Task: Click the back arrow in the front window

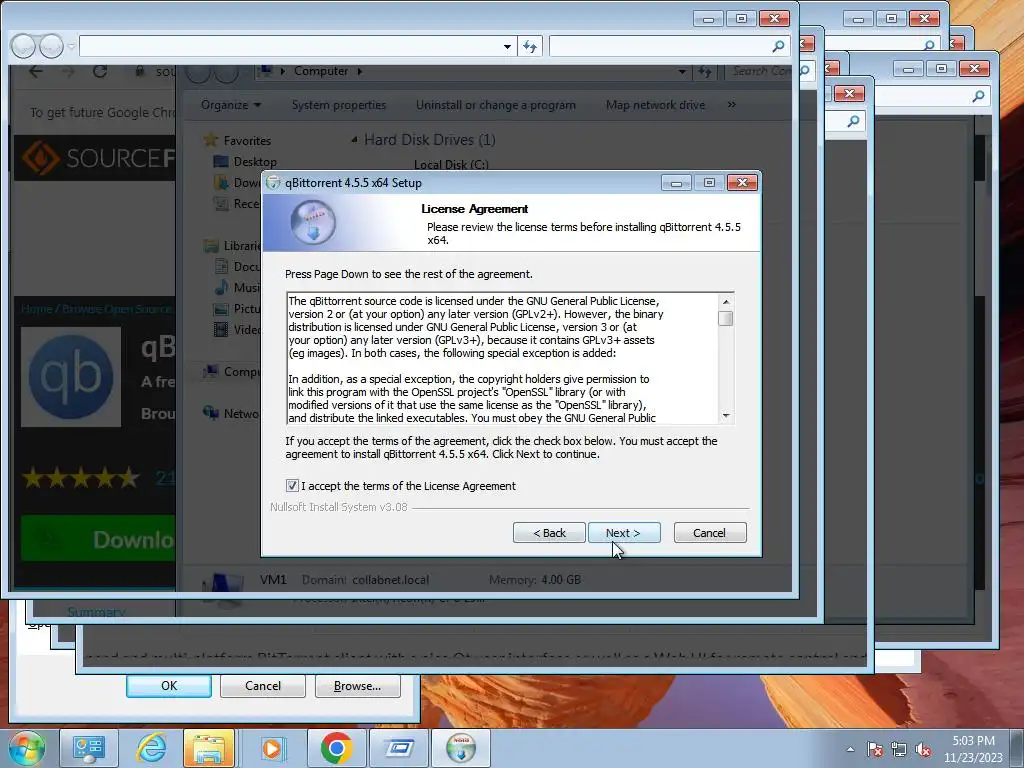Action: click(23, 46)
